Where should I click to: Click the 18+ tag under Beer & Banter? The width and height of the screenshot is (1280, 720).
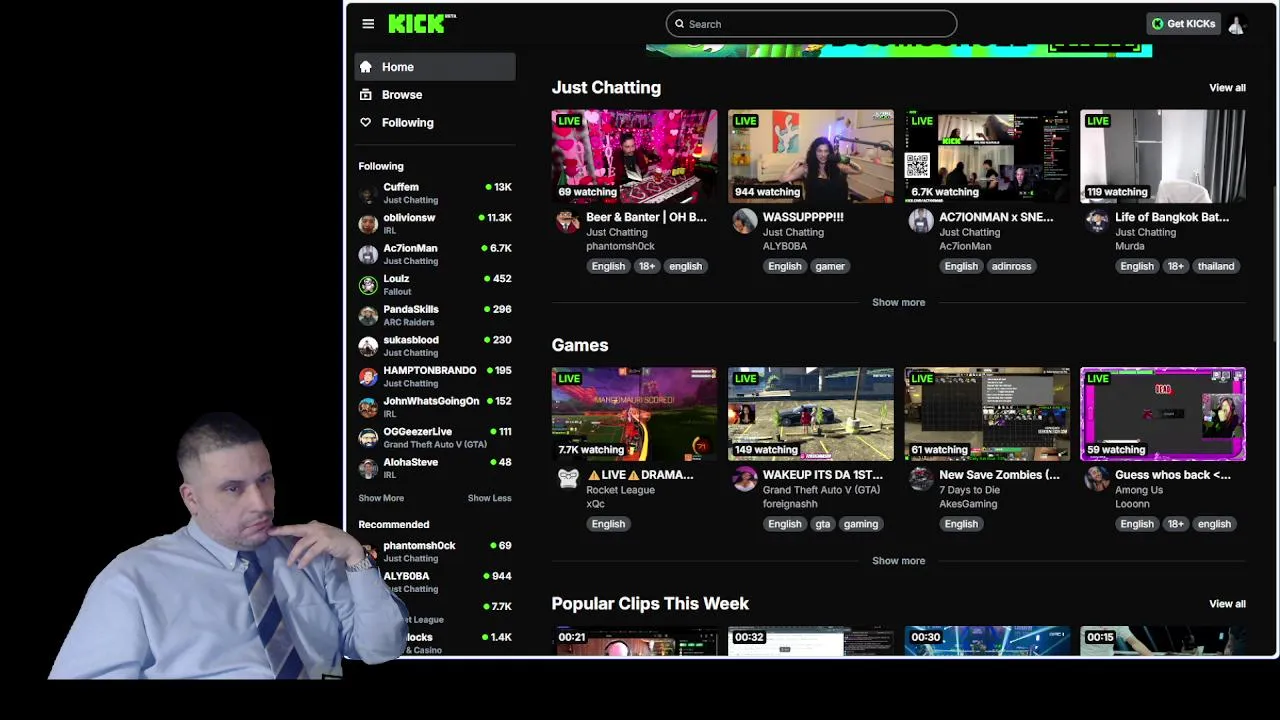click(647, 266)
